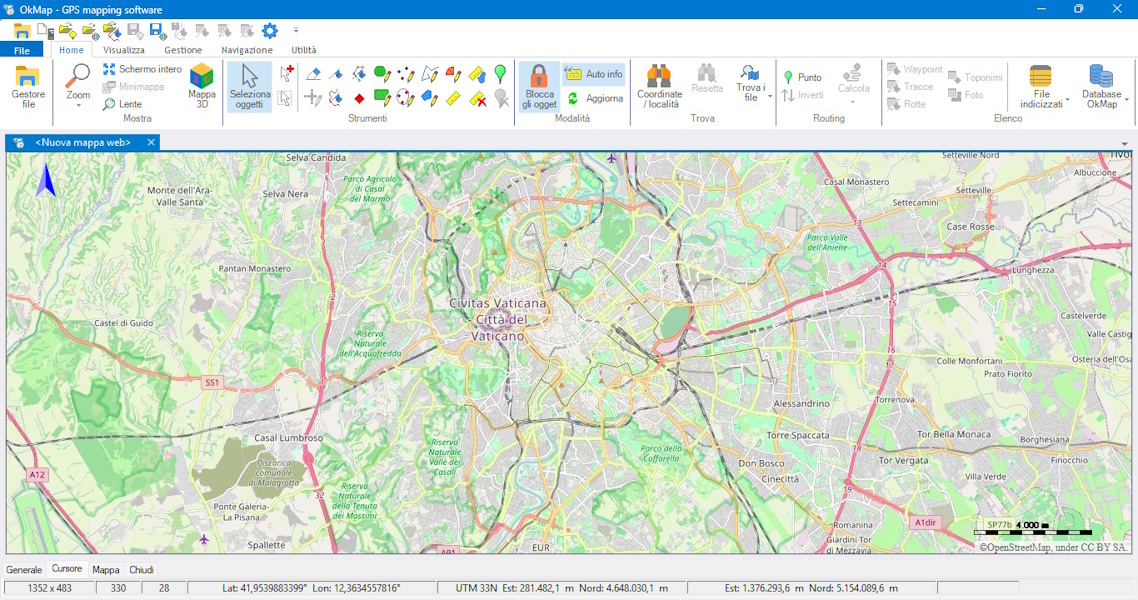
Task: Switch to the Utilità ribbon tab
Action: pos(303,50)
